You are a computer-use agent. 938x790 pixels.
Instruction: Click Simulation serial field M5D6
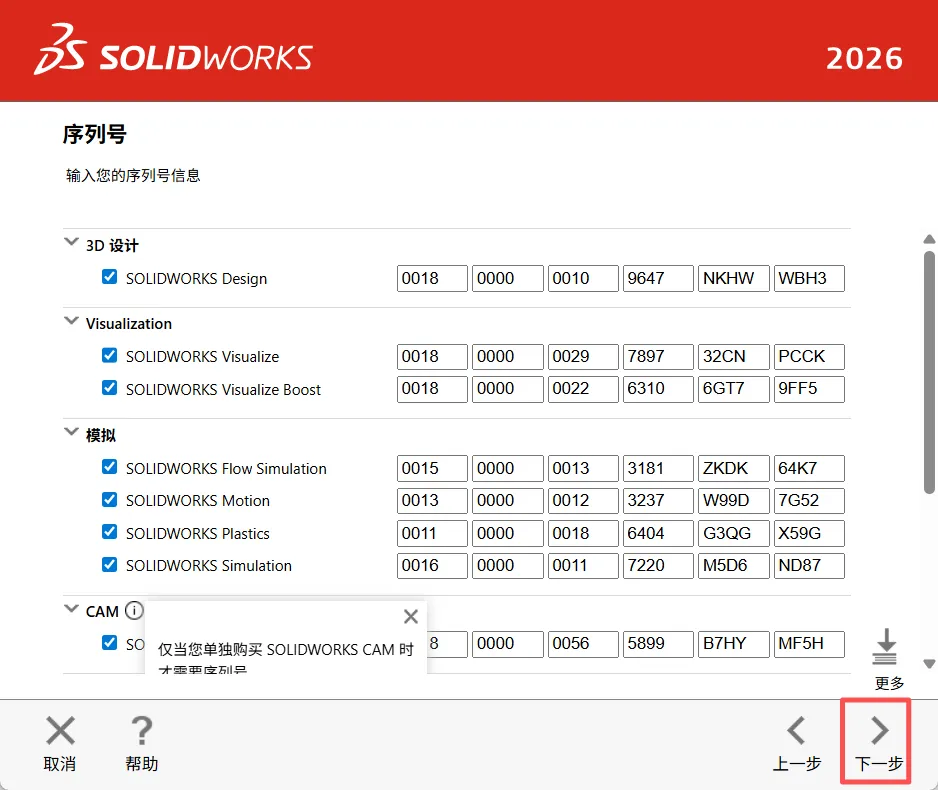pos(733,566)
